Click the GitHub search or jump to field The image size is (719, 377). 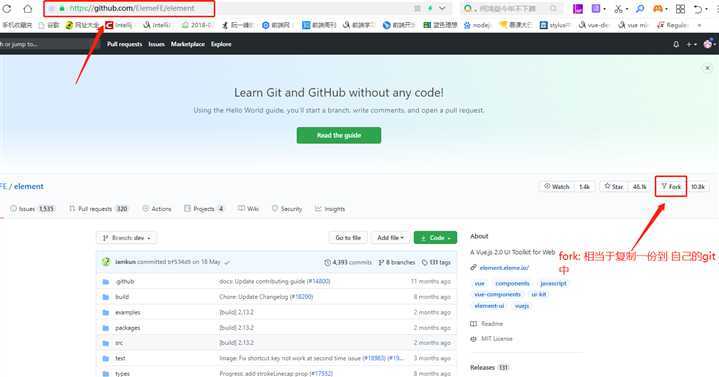point(50,44)
